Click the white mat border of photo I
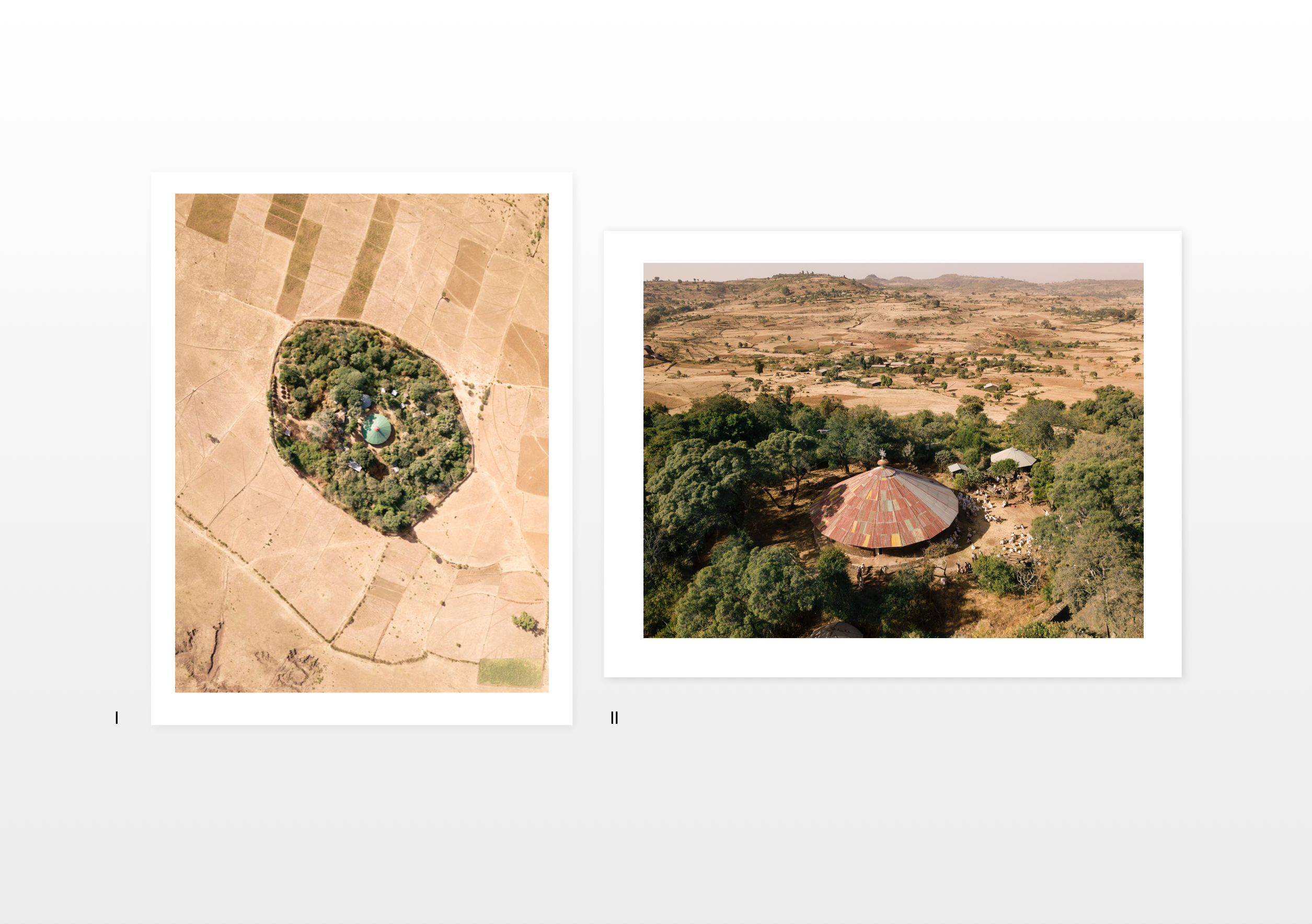The height and width of the screenshot is (924, 1312). [362, 709]
